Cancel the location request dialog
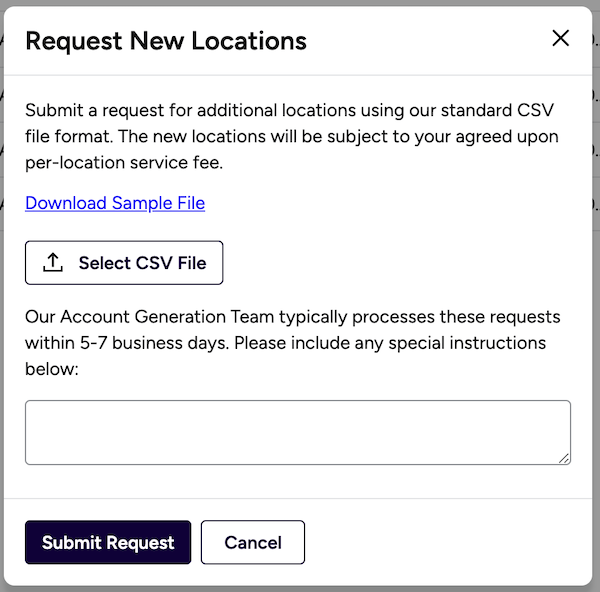The height and width of the screenshot is (592, 600). pos(253,542)
